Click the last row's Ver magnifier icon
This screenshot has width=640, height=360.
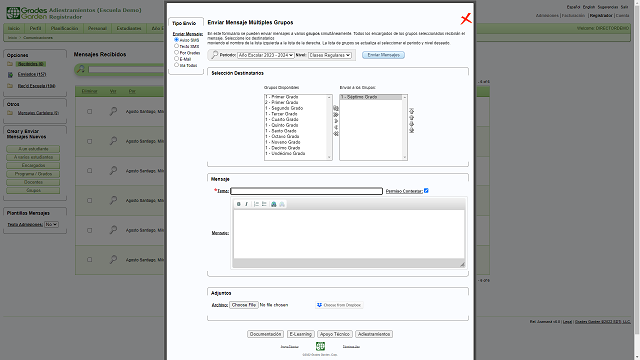point(113,260)
